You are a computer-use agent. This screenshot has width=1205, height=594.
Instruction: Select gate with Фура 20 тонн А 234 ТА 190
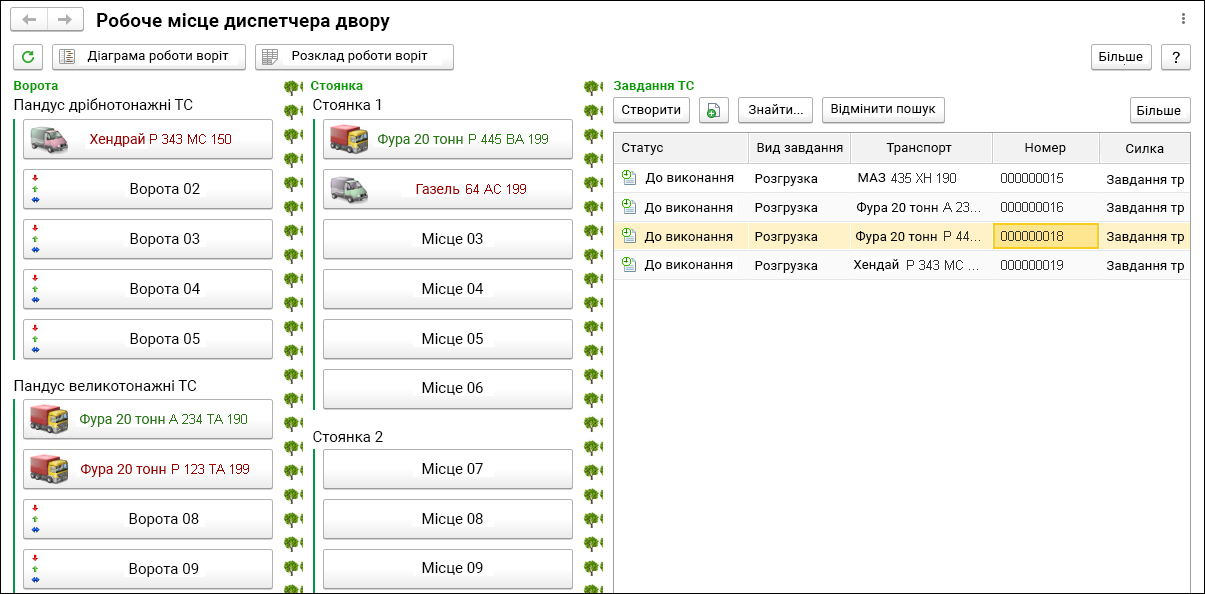[x=148, y=419]
